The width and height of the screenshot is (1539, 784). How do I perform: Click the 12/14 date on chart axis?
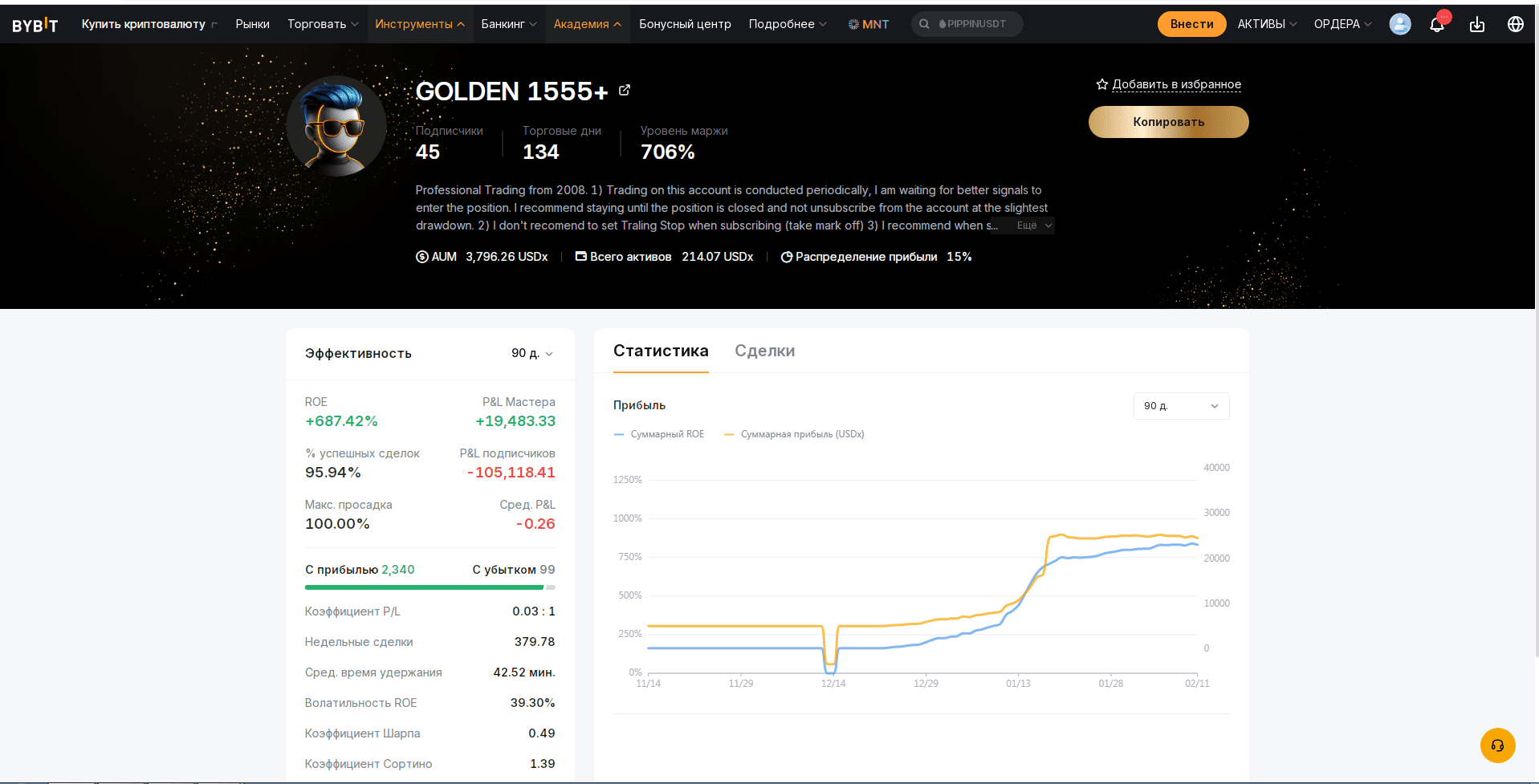click(833, 684)
